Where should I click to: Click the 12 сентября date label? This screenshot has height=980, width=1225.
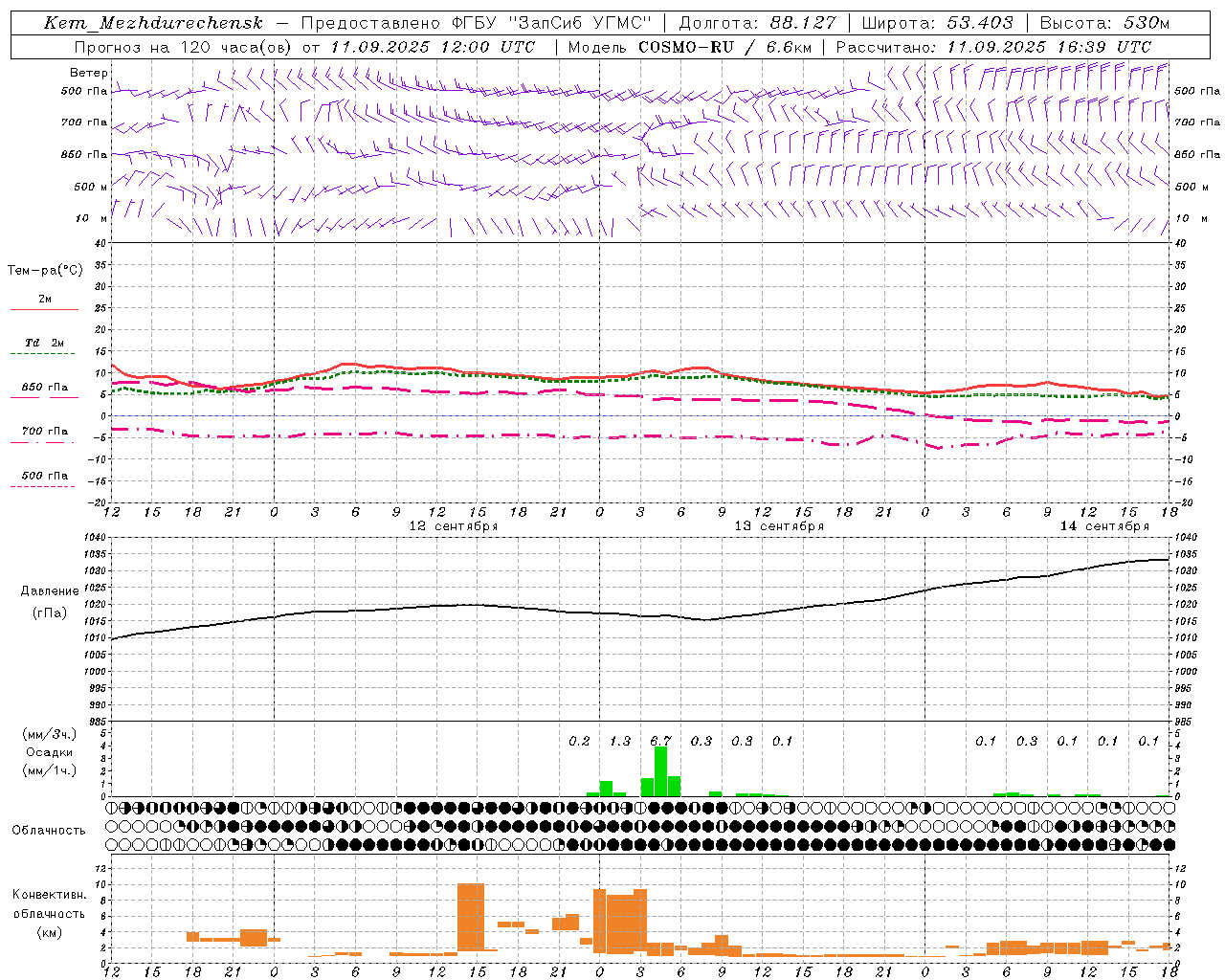click(x=453, y=526)
